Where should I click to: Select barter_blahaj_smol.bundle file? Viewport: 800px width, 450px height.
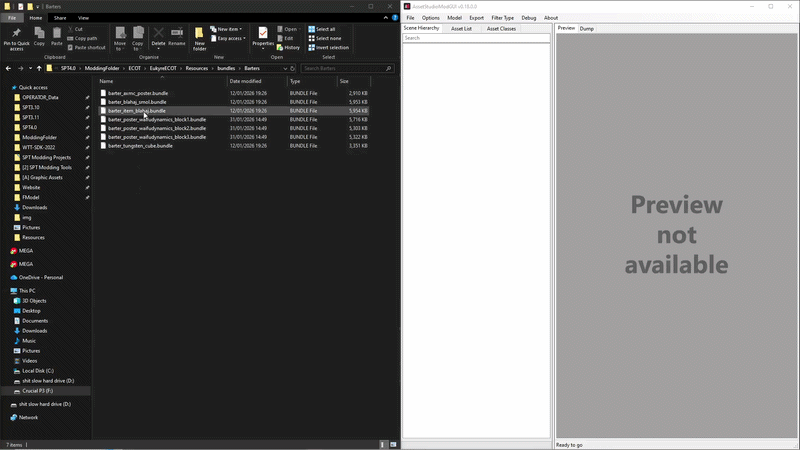tap(233, 102)
